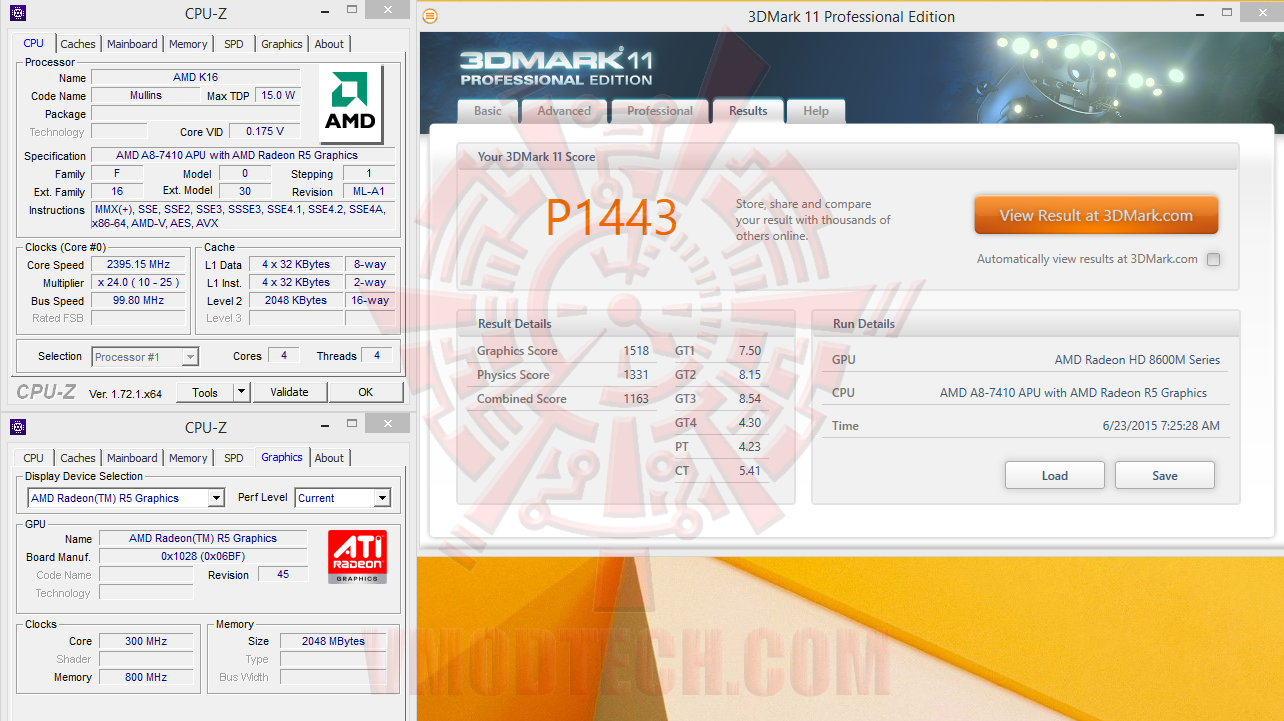This screenshot has width=1284, height=721.
Task: Expand the arrow beside the Tools button
Action: [x=241, y=392]
